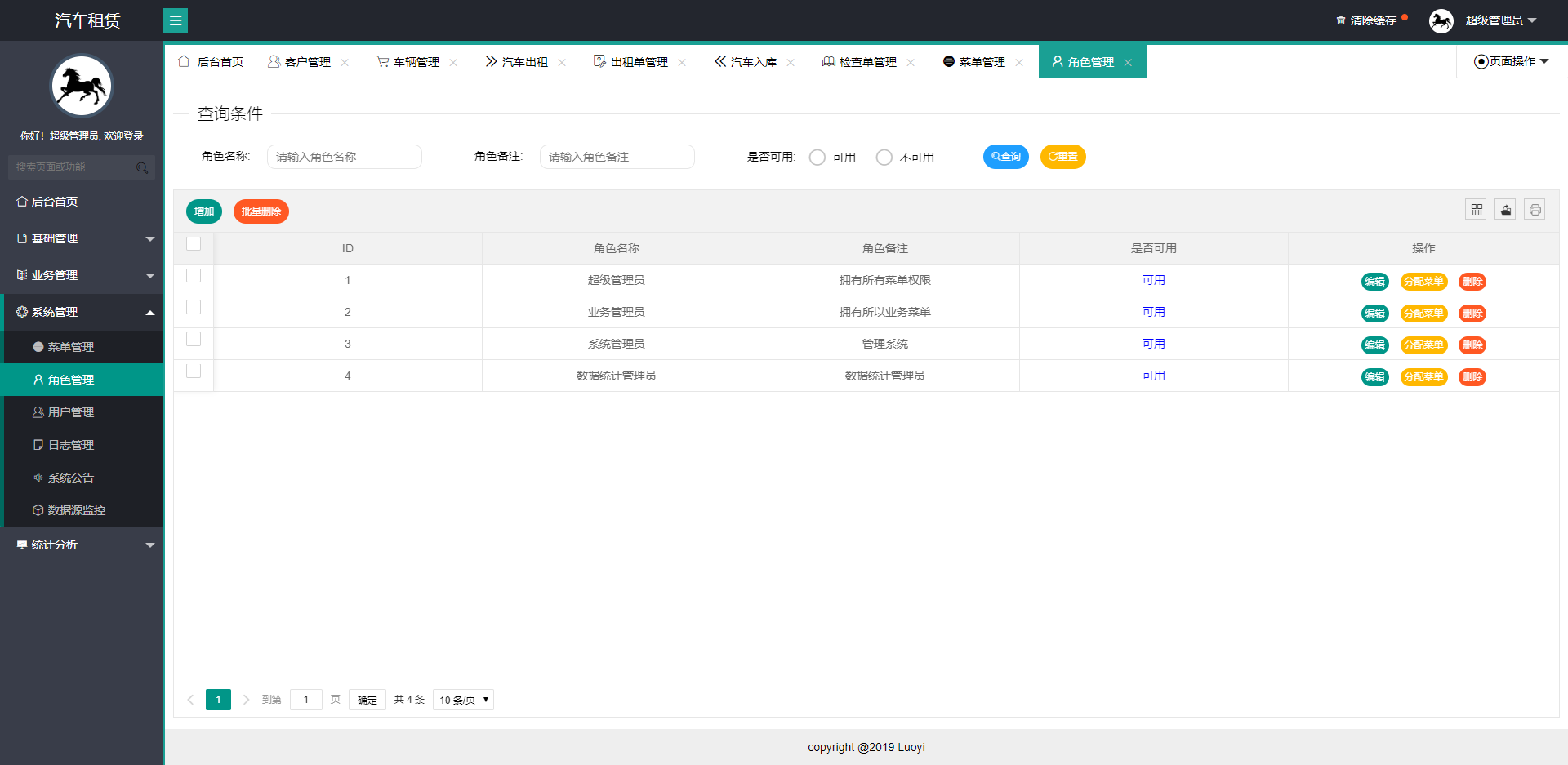The height and width of the screenshot is (765, 1568).
Task: Click the green 增加 button
Action: [204, 211]
